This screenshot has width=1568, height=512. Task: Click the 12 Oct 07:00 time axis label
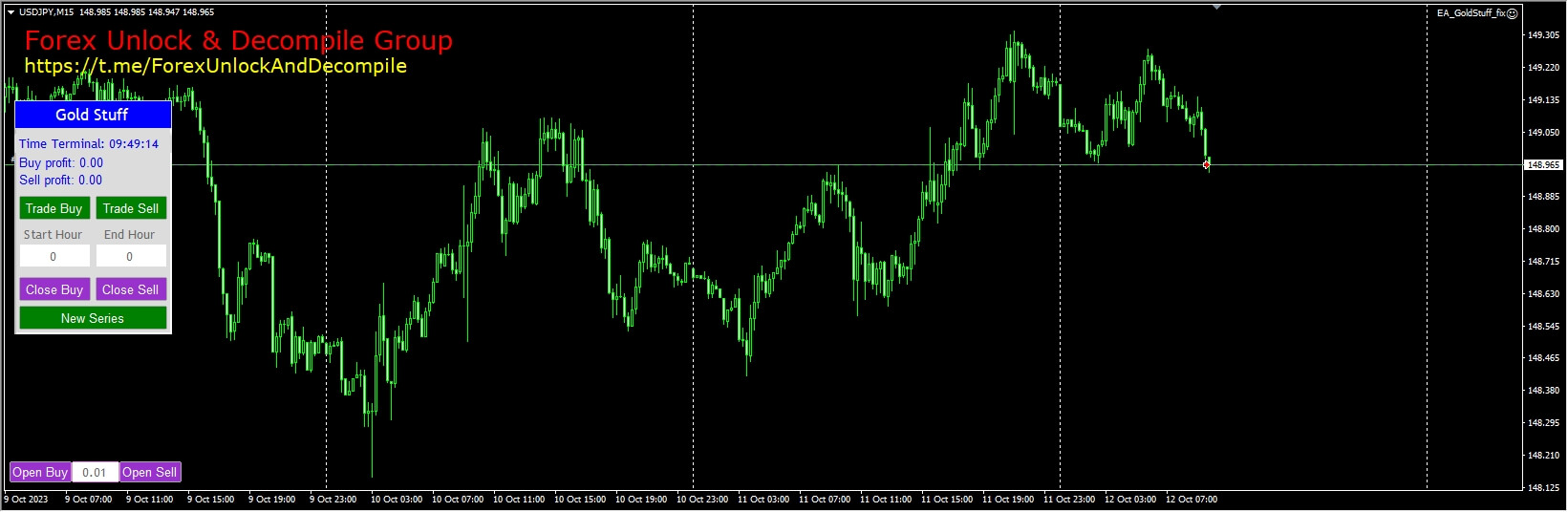point(1192,500)
